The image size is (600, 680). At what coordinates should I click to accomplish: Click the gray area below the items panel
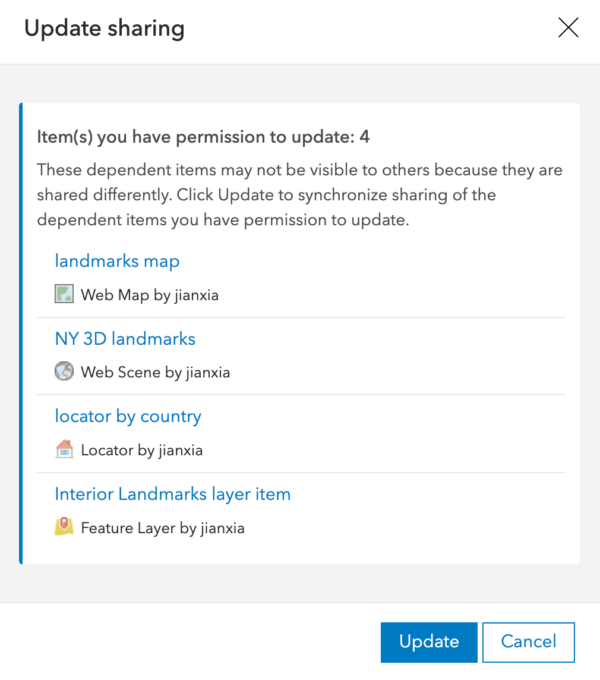[300, 583]
